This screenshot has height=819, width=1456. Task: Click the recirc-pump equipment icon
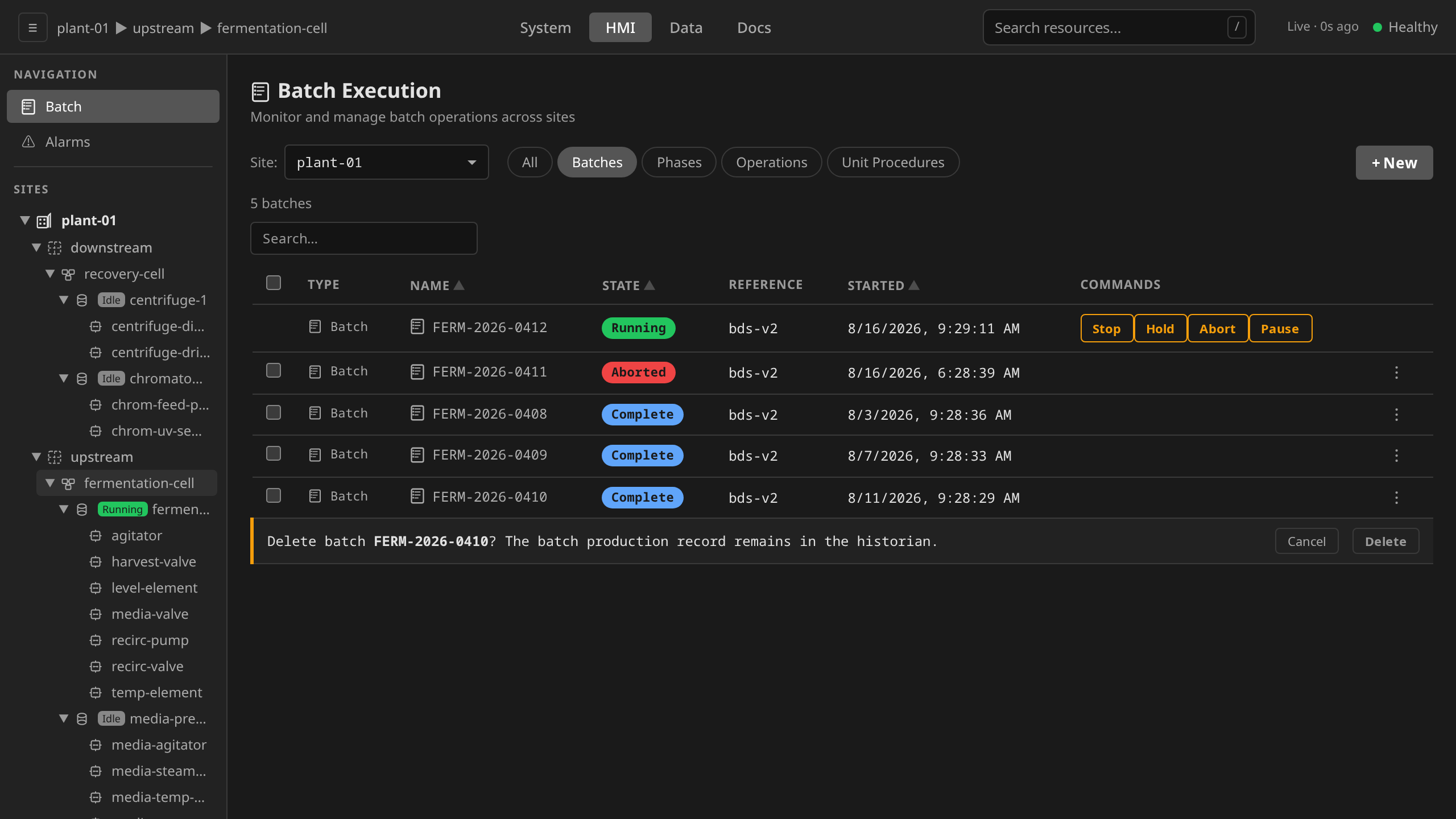pos(96,640)
